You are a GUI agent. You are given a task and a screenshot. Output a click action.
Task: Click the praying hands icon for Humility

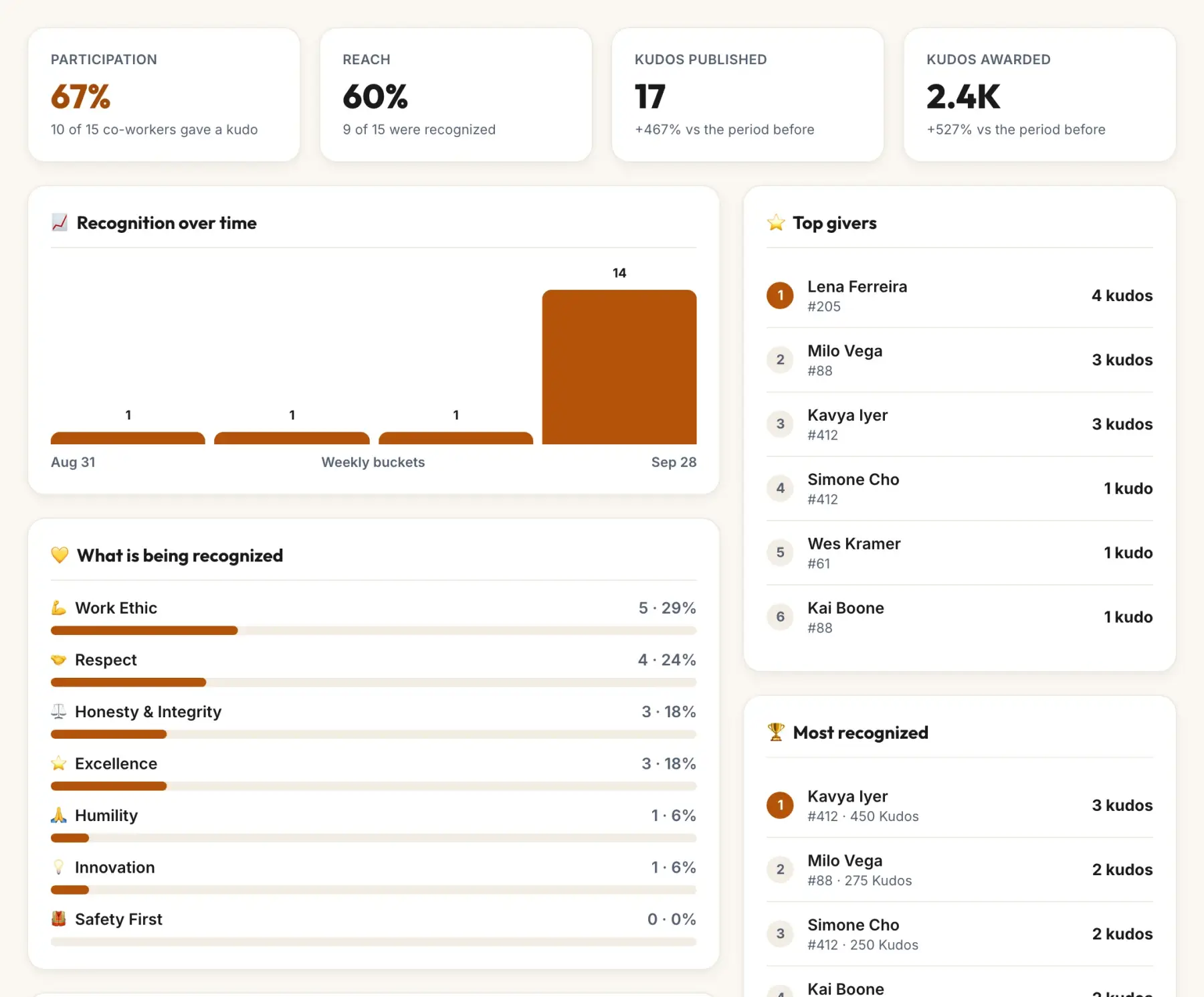click(59, 815)
